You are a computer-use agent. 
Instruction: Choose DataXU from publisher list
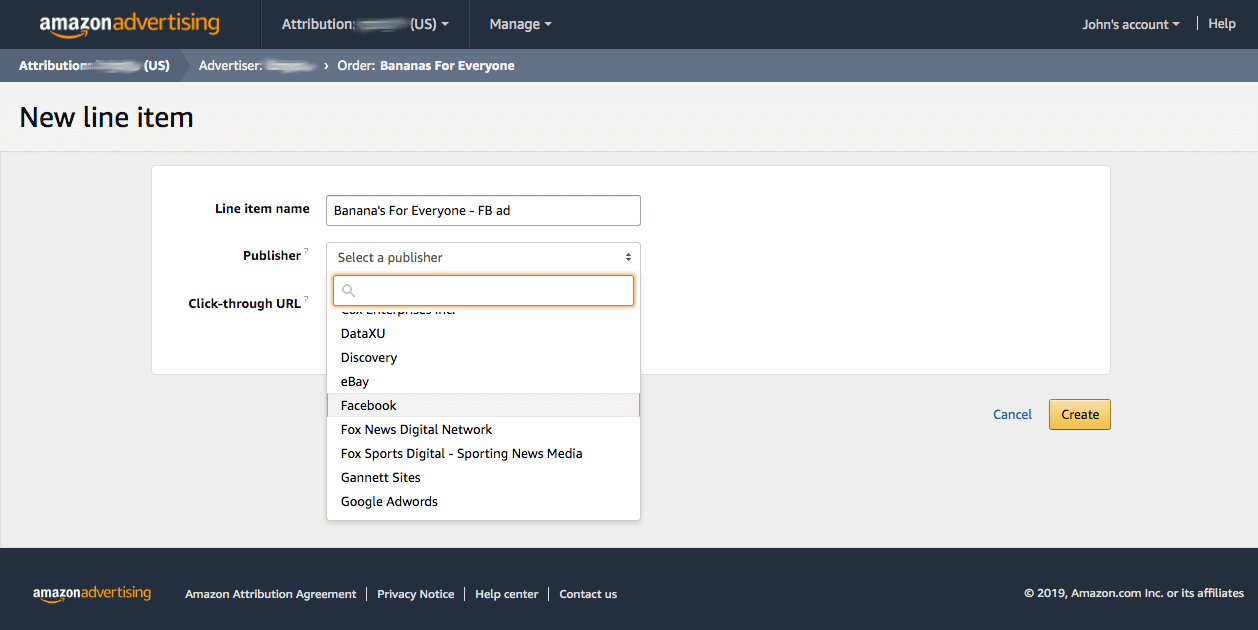[483, 334]
